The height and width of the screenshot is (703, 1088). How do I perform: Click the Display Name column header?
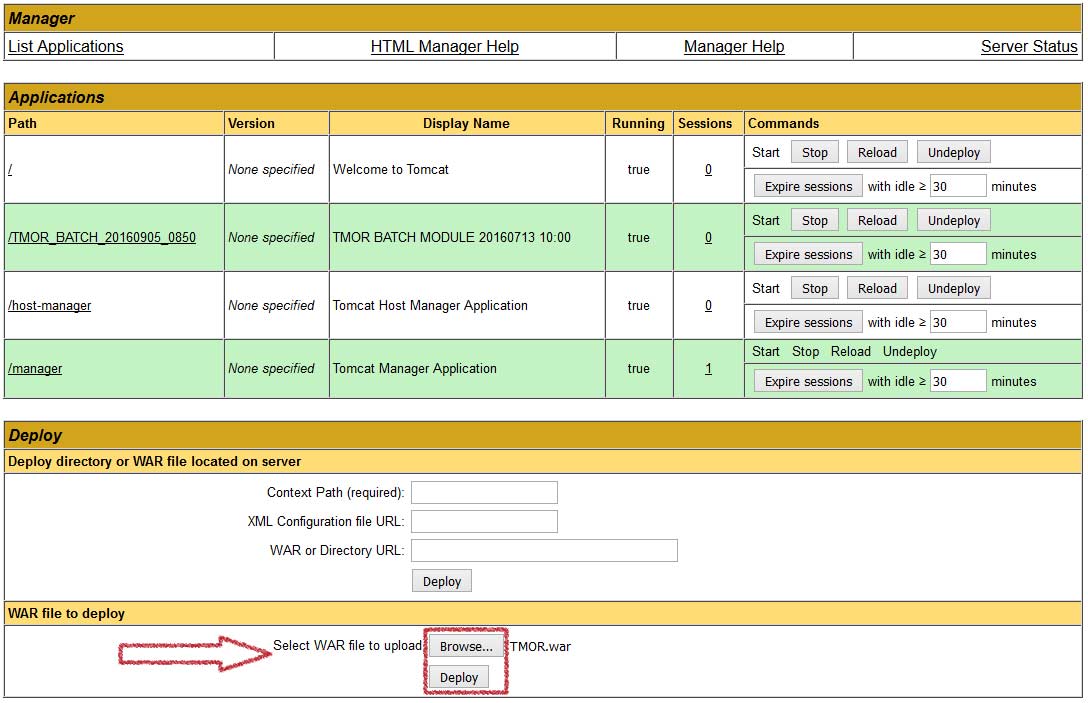pyautogui.click(x=466, y=124)
